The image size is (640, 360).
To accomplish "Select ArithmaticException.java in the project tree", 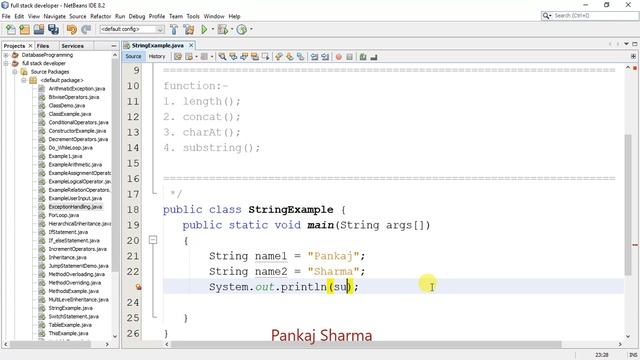I will click(x=77, y=89).
